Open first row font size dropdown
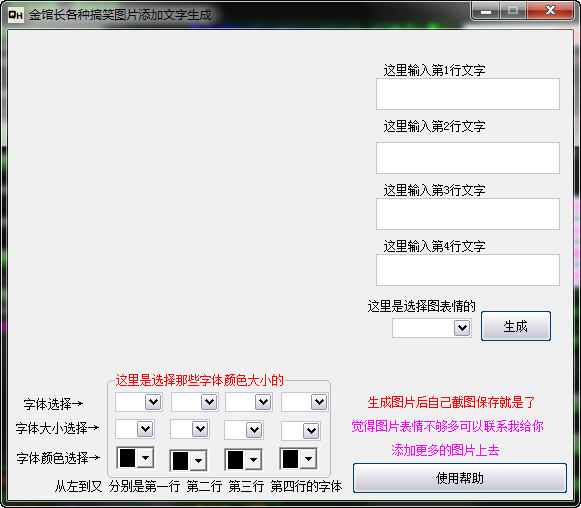This screenshot has width=581, height=508. [135, 429]
